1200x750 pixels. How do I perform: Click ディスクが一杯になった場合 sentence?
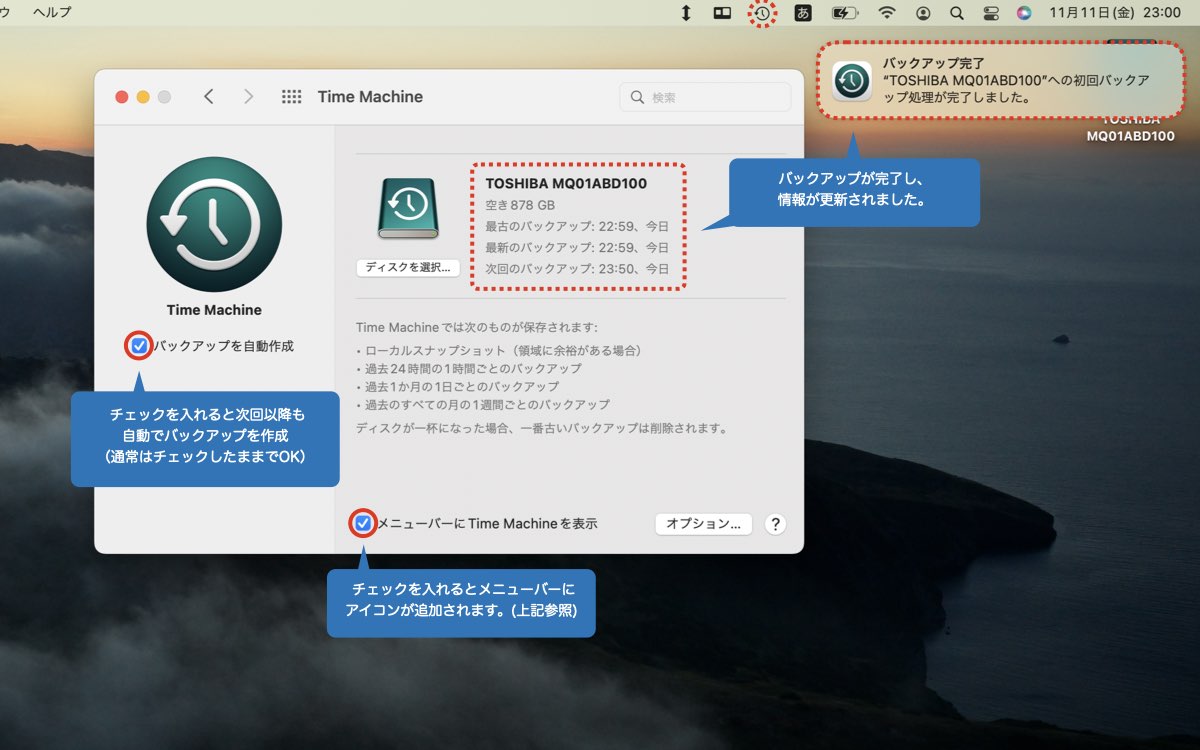click(x=542, y=428)
